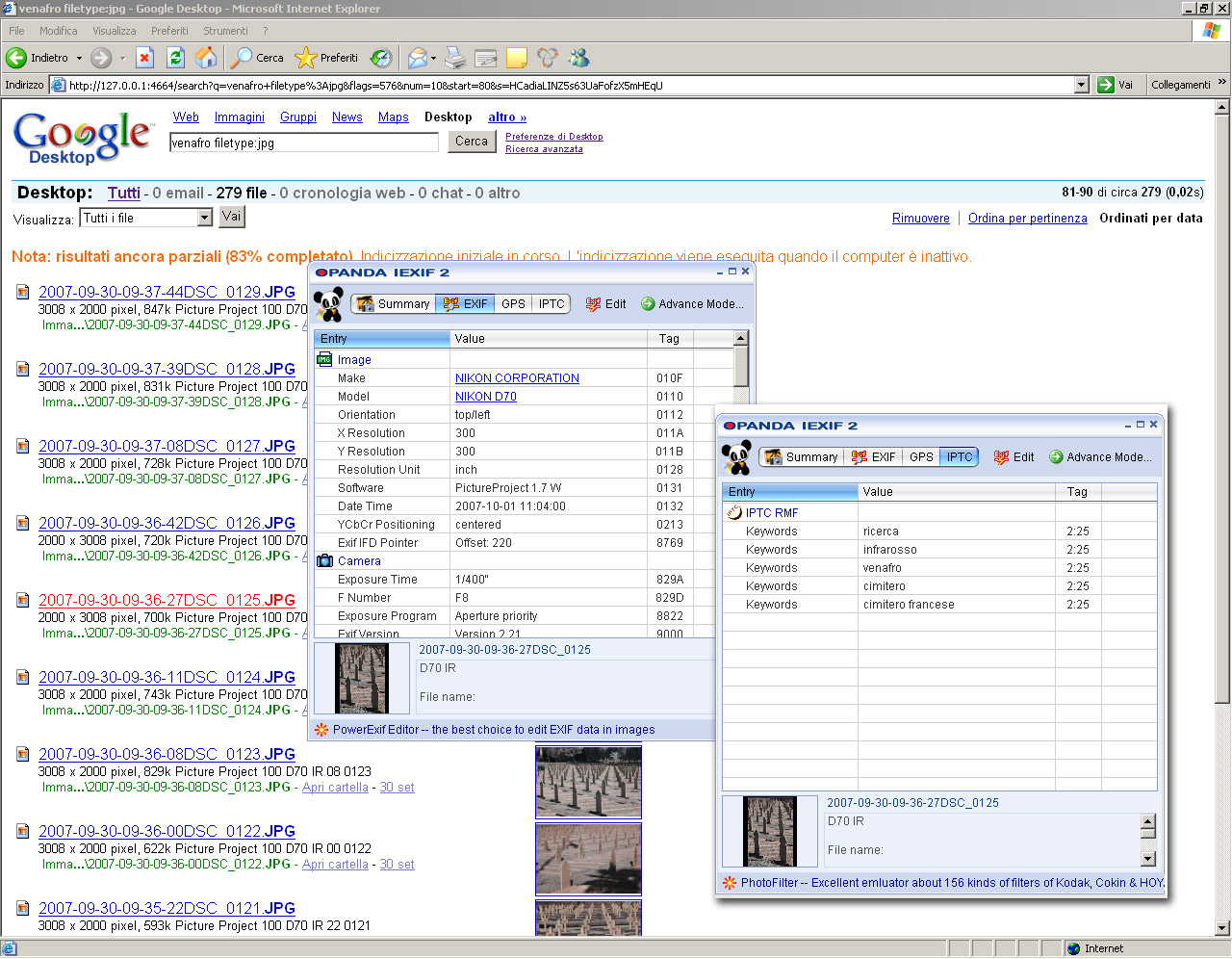
Task: Click the Cerca search button
Action: 472,142
